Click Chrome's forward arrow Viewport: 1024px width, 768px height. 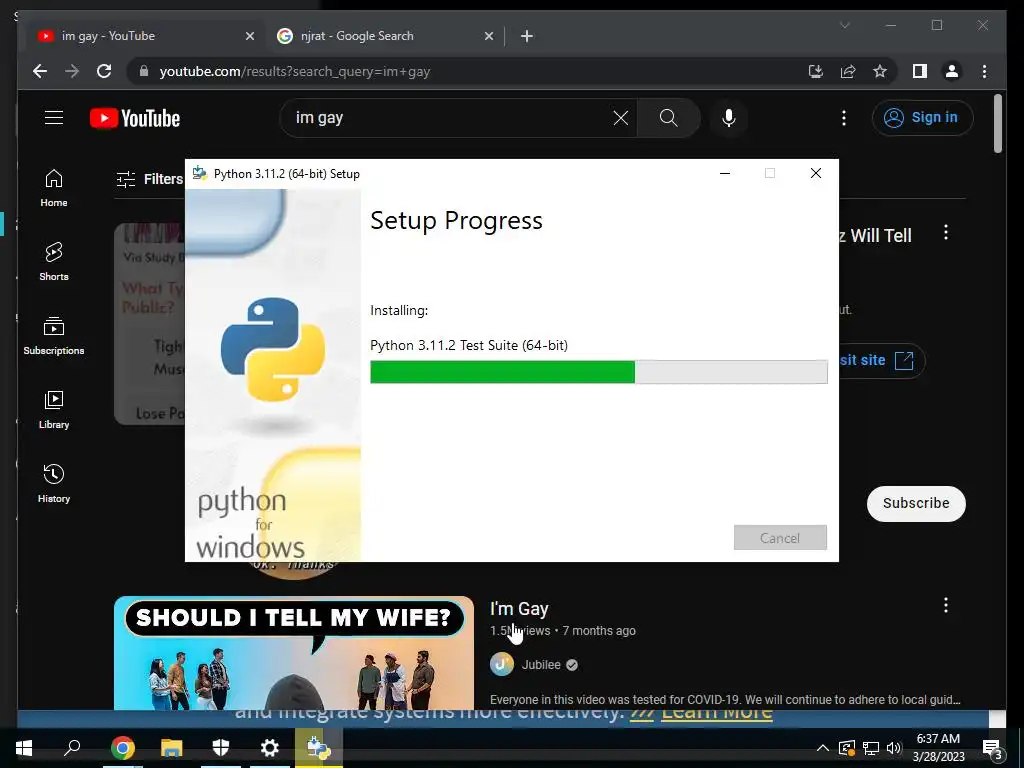[x=72, y=71]
